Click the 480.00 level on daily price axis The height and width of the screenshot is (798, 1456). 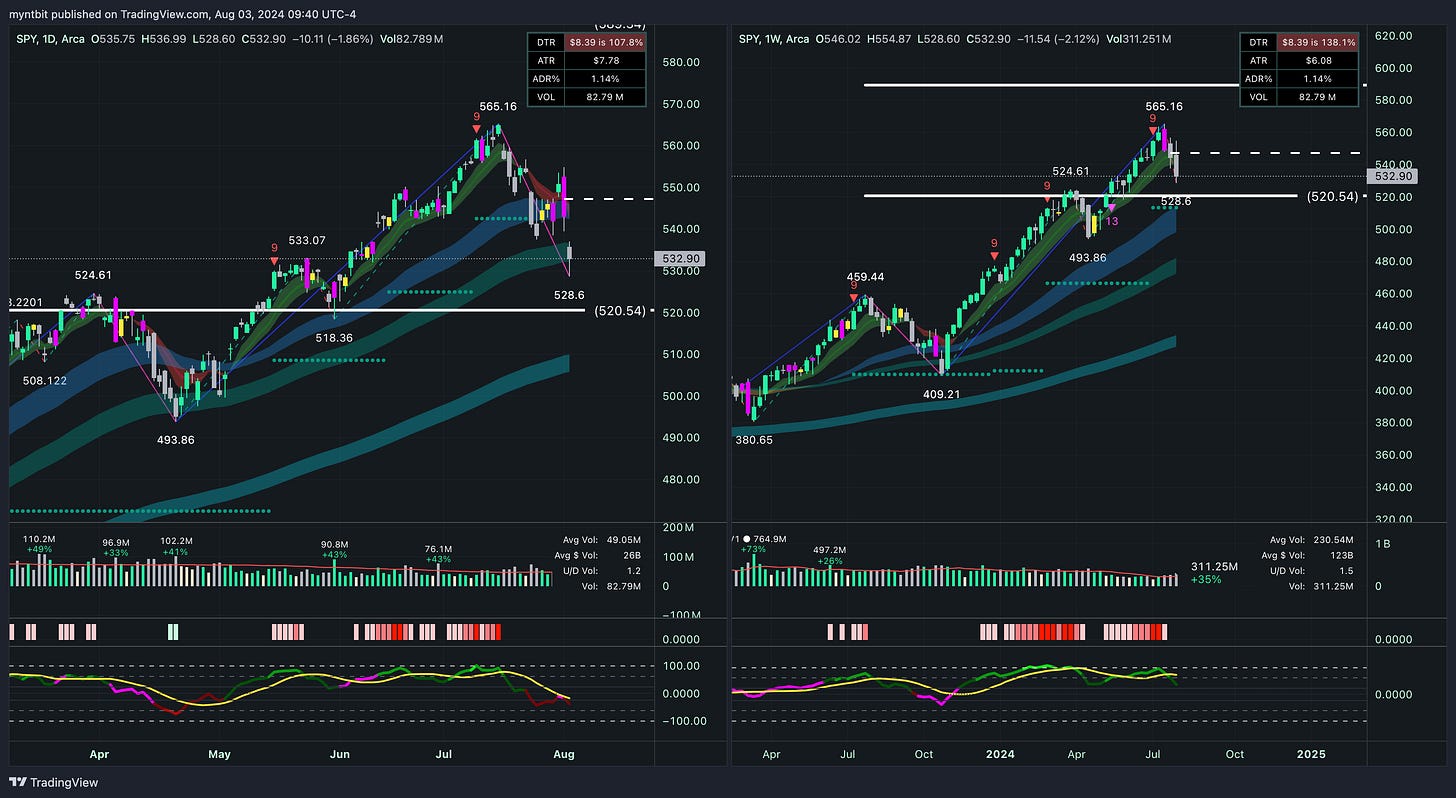680,479
